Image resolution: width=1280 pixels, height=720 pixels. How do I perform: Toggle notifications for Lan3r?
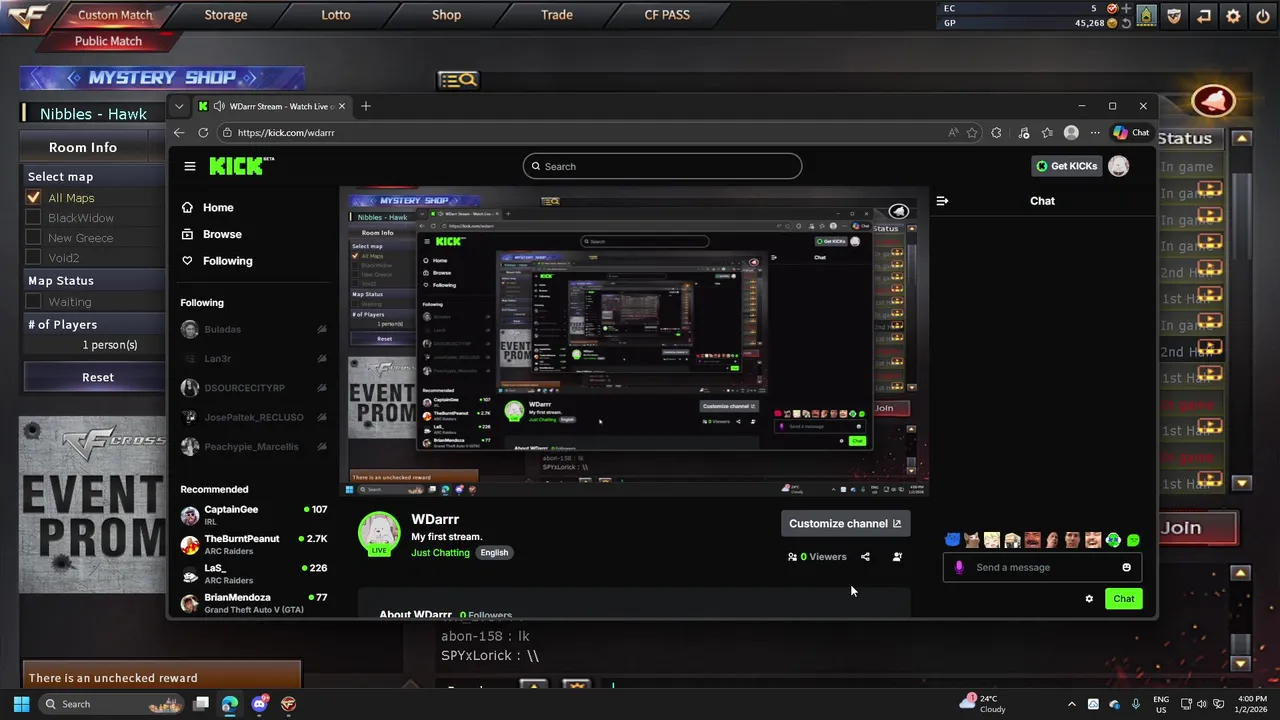322,358
